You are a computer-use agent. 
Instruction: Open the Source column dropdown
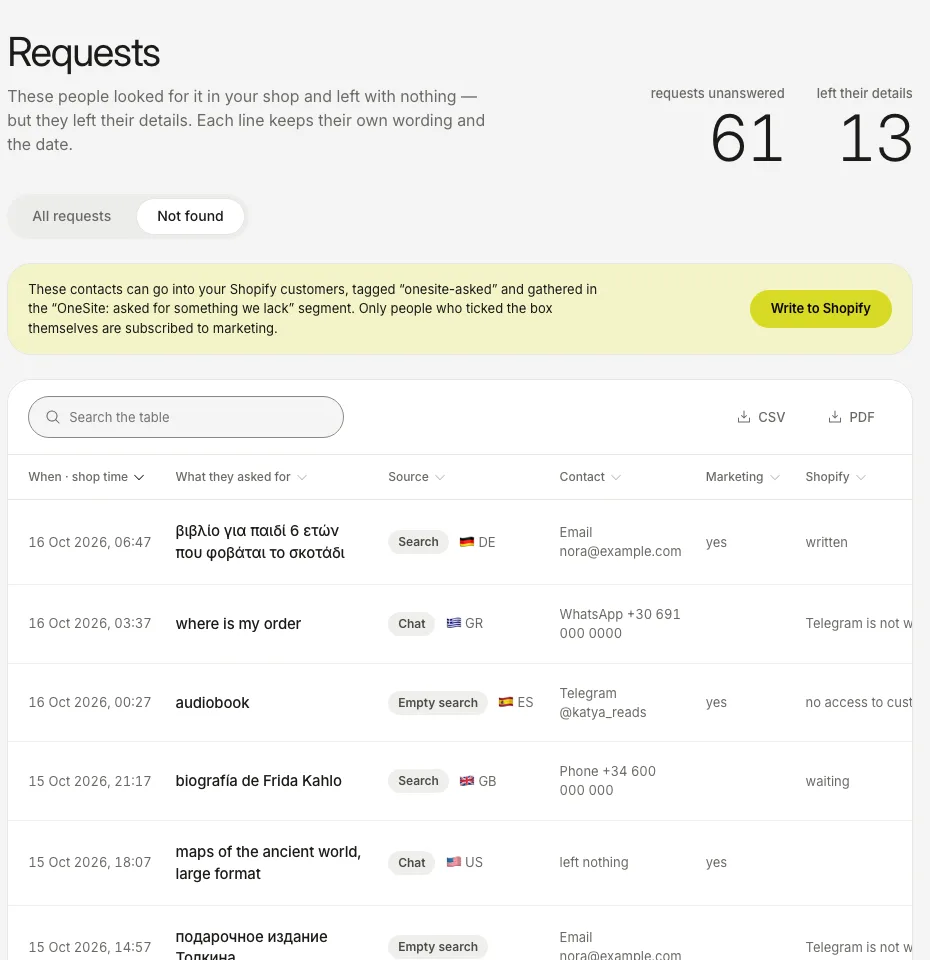pyautogui.click(x=416, y=477)
